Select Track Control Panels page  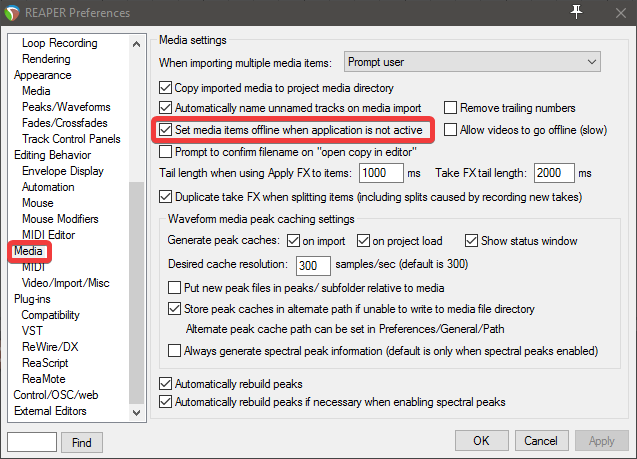[71, 139]
